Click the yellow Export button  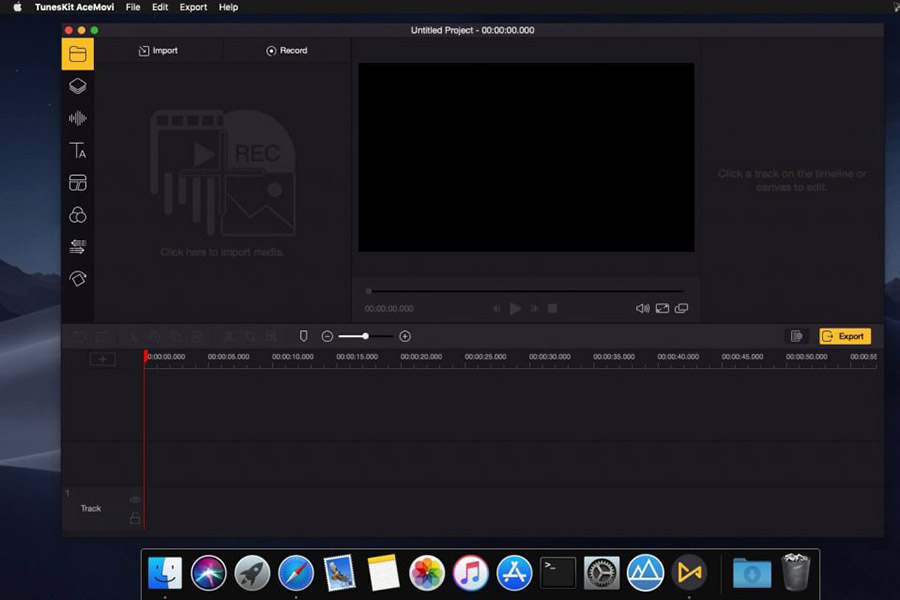click(x=845, y=336)
